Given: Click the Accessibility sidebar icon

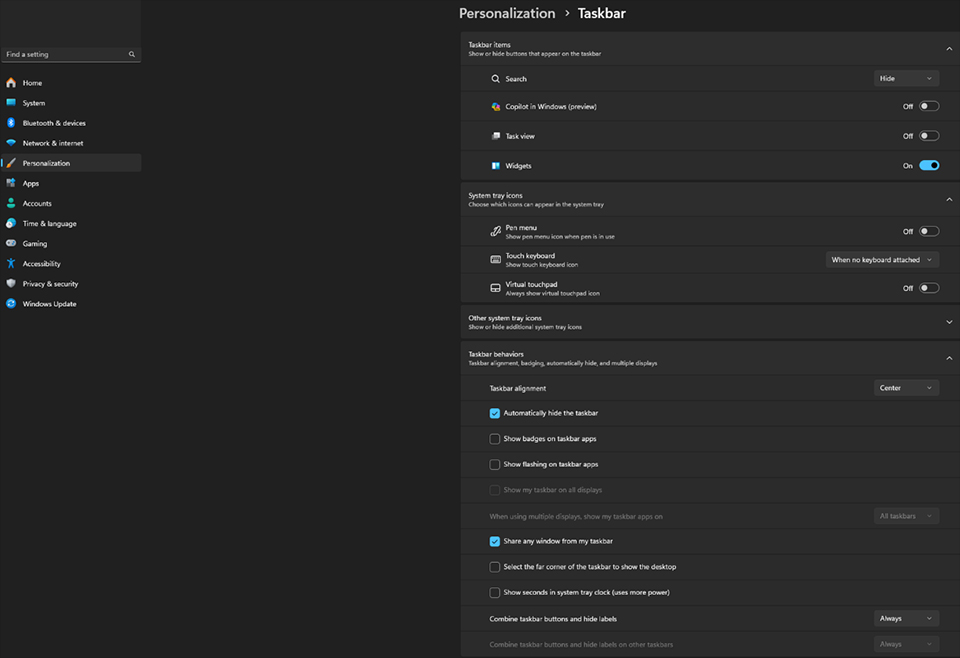Looking at the screenshot, I should coord(11,263).
